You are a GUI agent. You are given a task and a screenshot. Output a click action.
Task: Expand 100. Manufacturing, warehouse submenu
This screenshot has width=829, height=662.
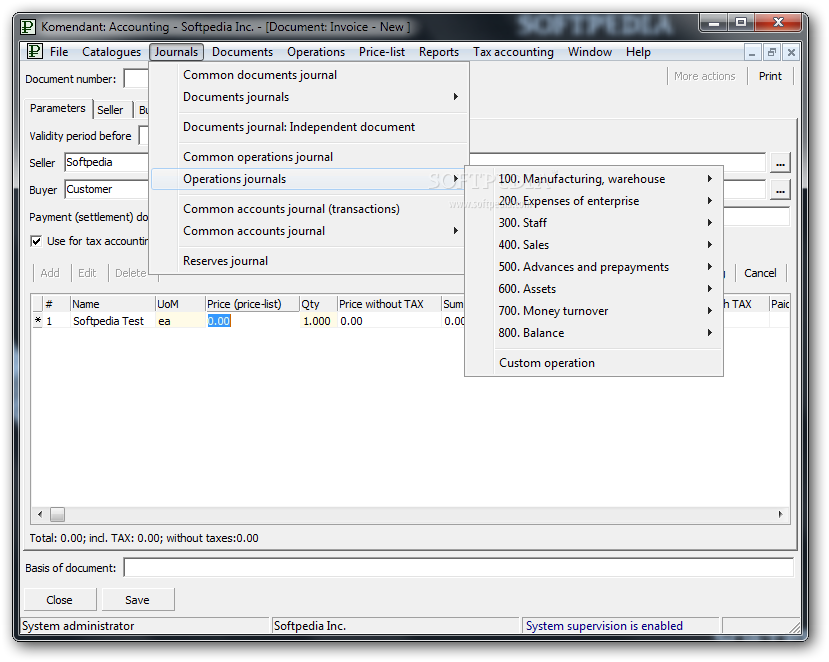pyautogui.click(x=594, y=179)
